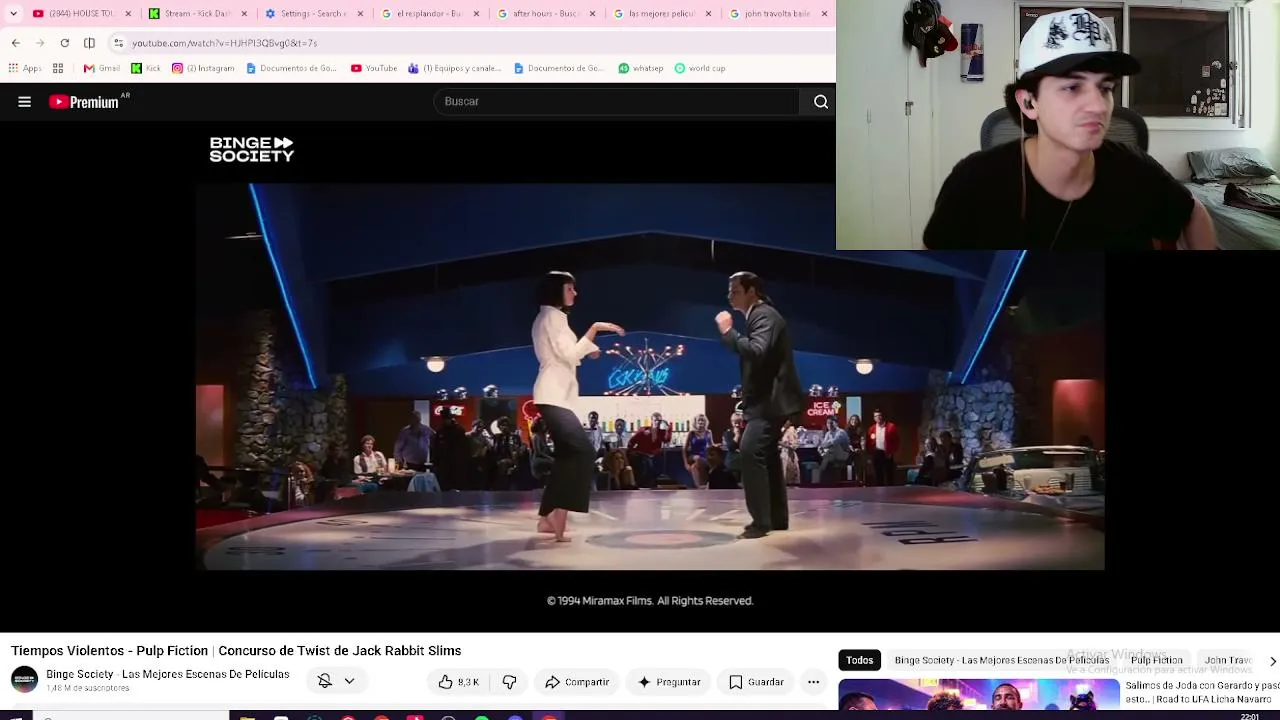This screenshot has height=720, width=1280.
Task: Open the Gmail bookmark
Action: tap(102, 69)
